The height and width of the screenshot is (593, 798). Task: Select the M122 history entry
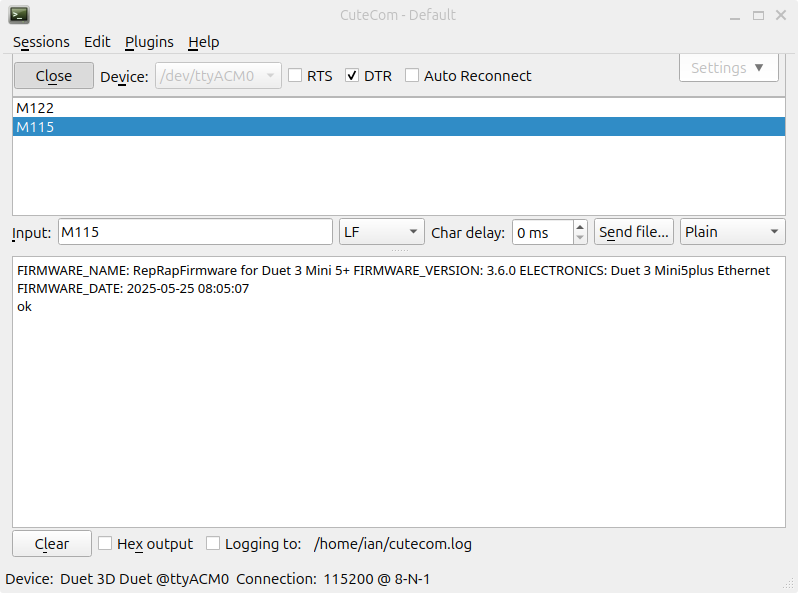pyautogui.click(x=398, y=108)
